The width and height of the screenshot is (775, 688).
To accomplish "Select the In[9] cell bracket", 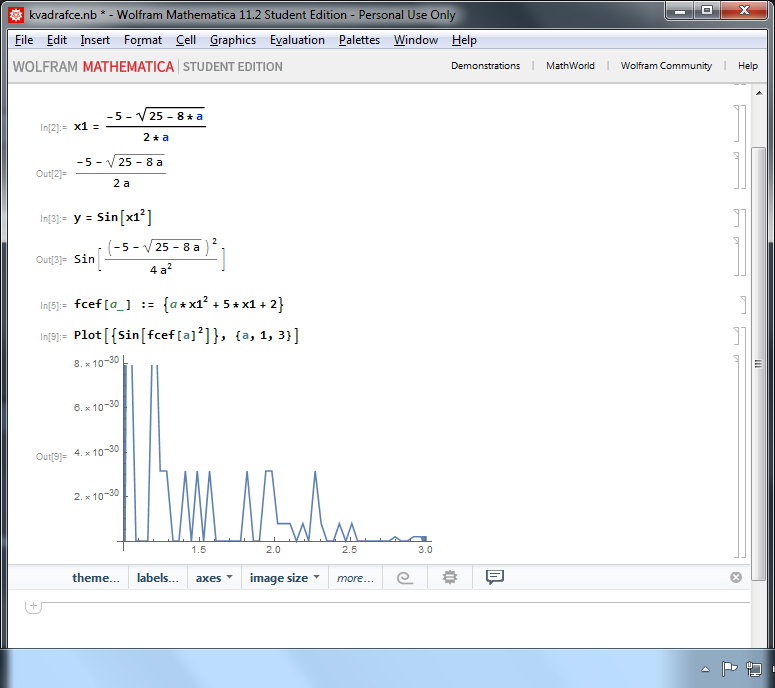I will coord(737,336).
